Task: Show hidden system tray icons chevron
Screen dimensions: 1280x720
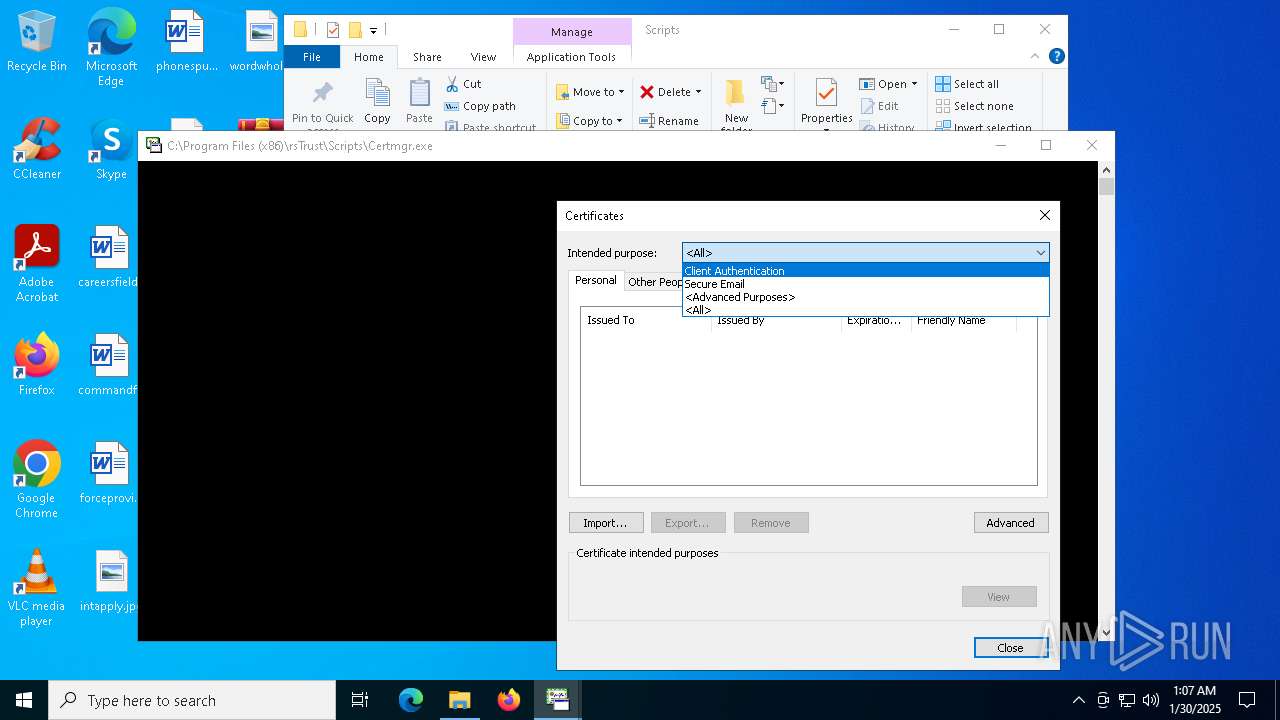Action: pos(1078,700)
